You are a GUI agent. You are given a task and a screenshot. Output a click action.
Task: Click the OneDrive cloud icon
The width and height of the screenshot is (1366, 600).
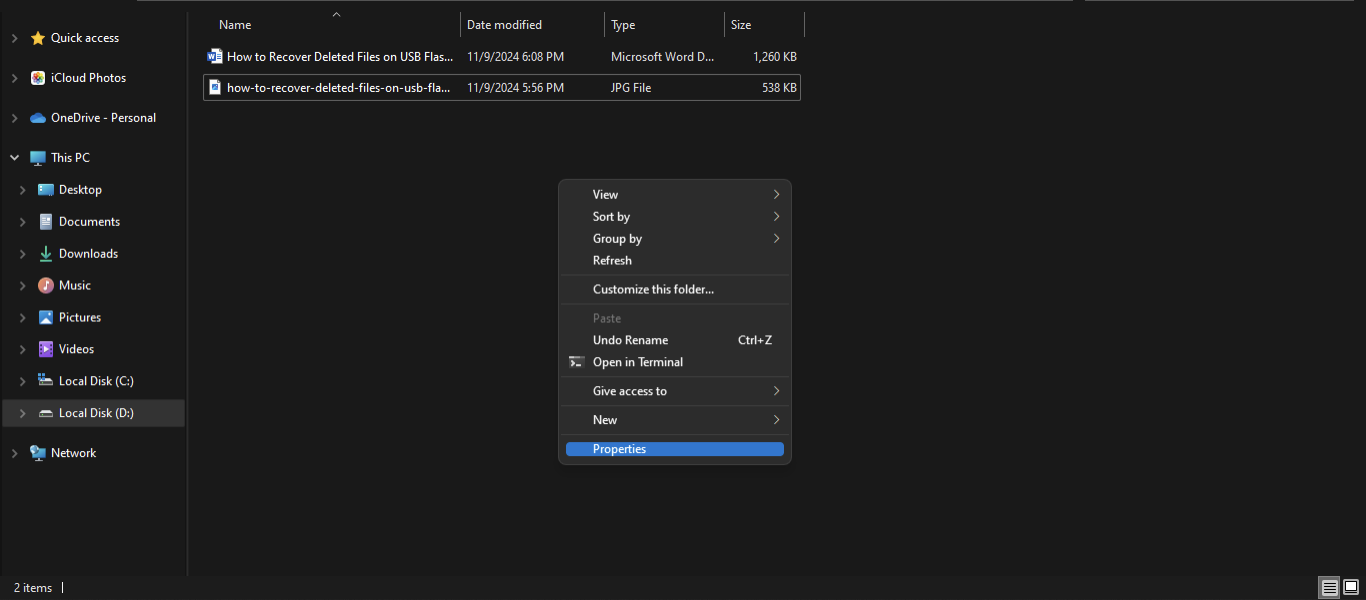click(x=38, y=118)
